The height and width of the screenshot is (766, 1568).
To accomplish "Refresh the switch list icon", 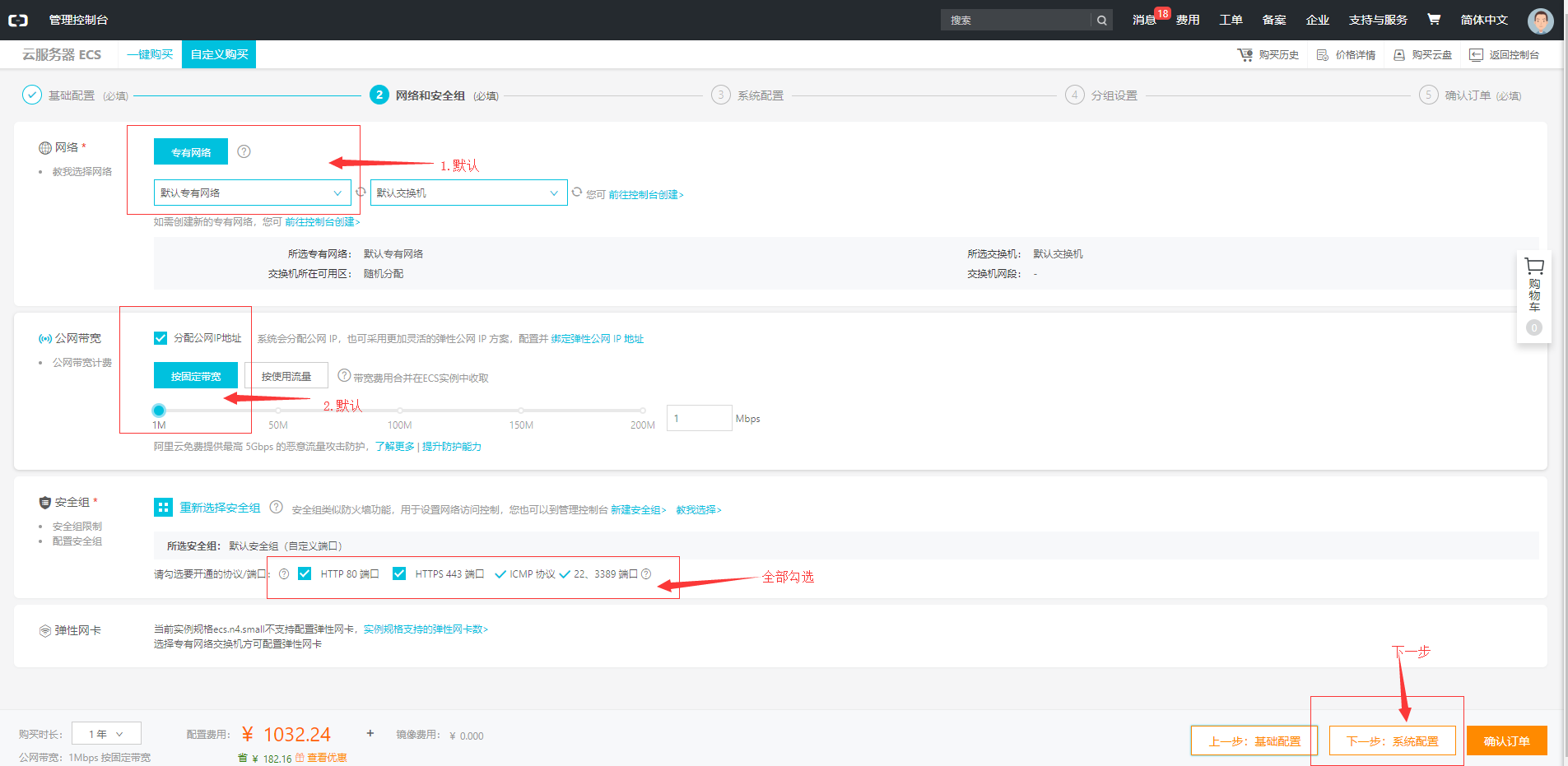I will [577, 193].
